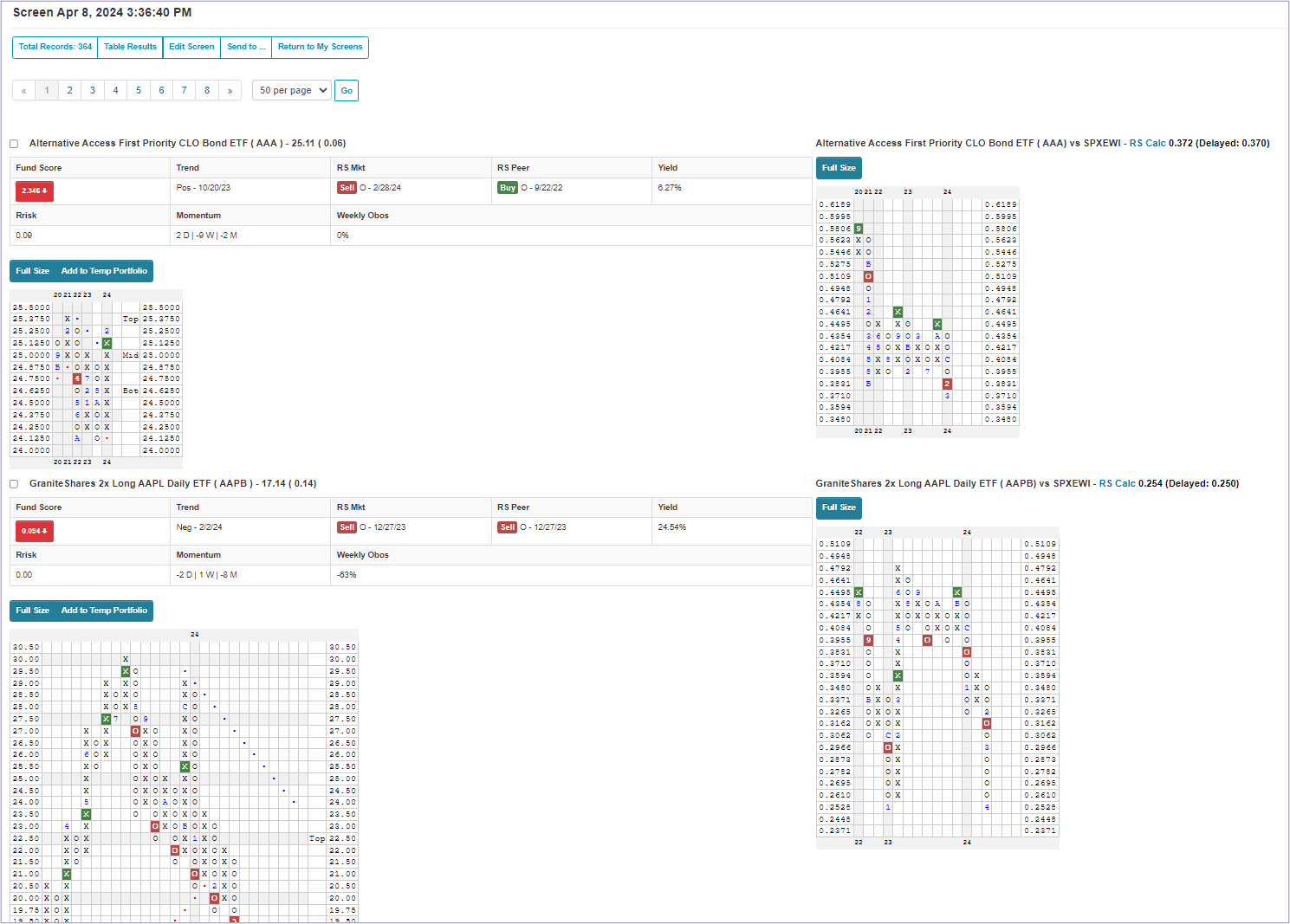Image resolution: width=1290 pixels, height=924 pixels.
Task: Click the Go button
Action: click(347, 90)
